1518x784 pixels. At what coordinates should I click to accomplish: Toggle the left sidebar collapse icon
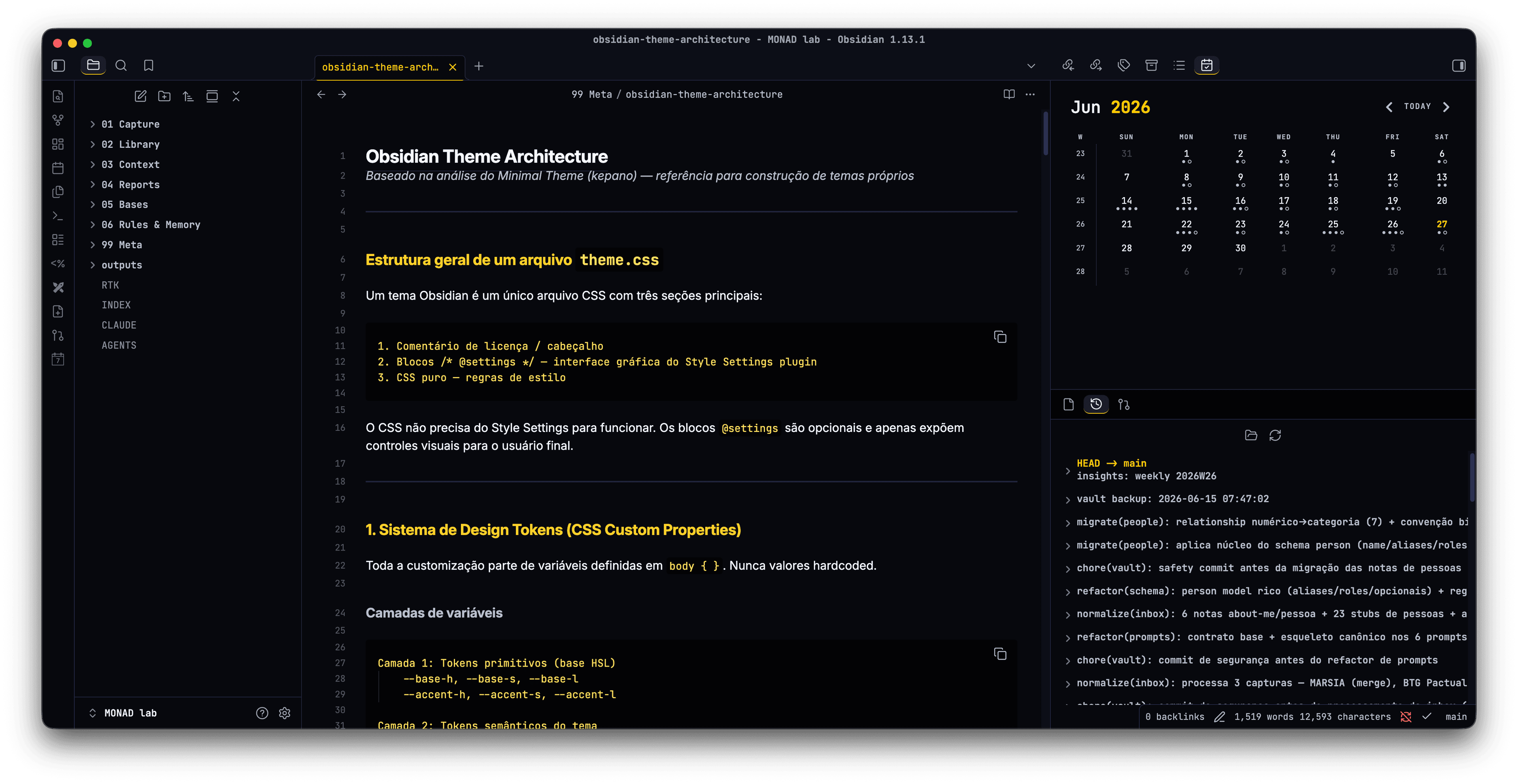click(59, 65)
